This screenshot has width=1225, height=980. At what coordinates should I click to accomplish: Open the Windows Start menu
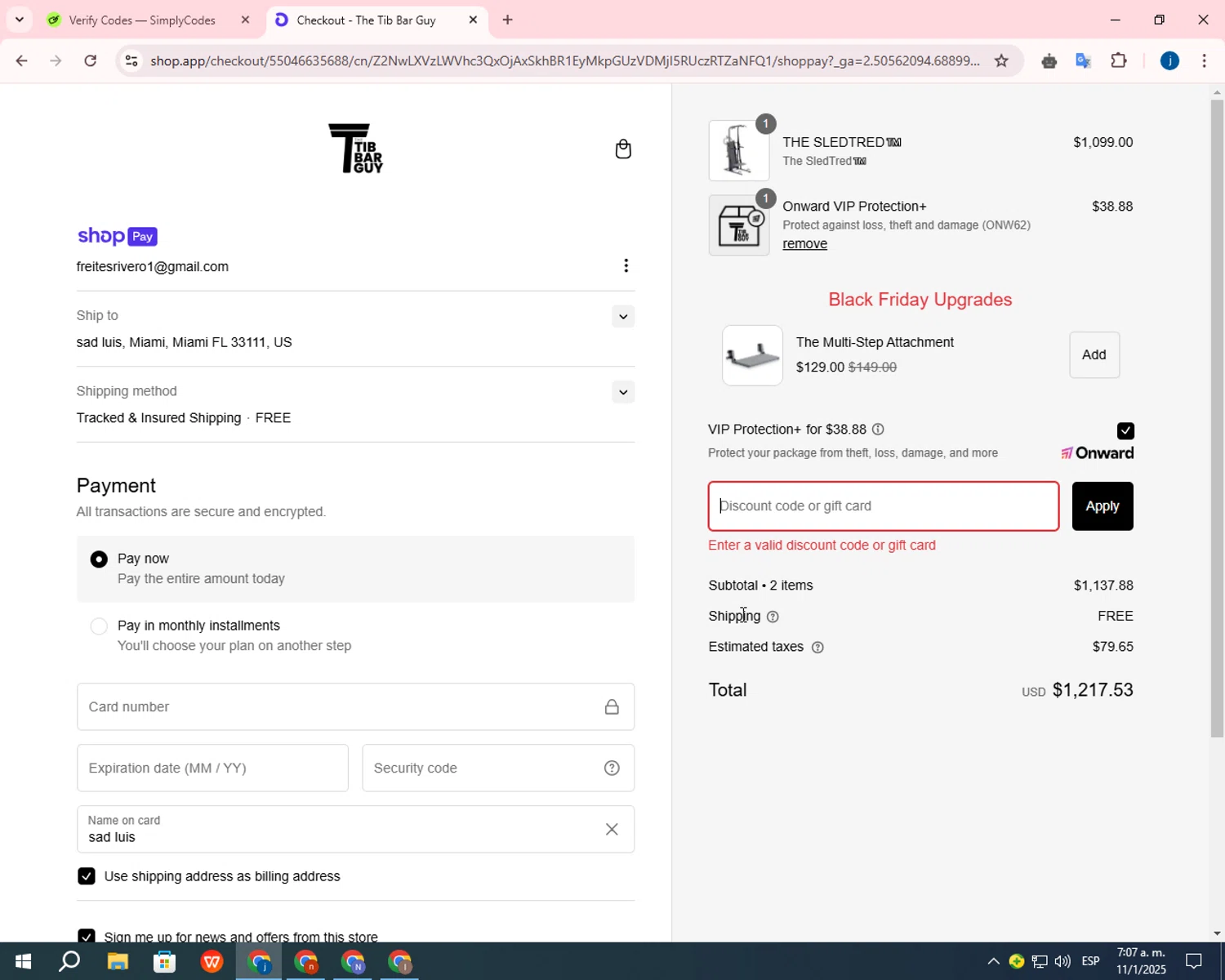23,961
